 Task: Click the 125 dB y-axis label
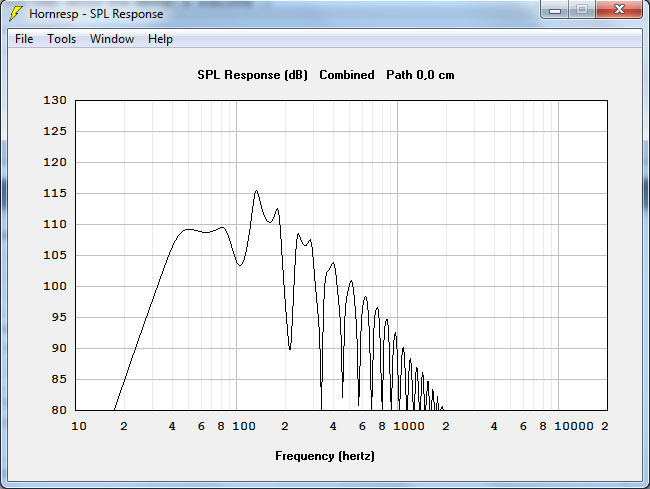(x=55, y=131)
